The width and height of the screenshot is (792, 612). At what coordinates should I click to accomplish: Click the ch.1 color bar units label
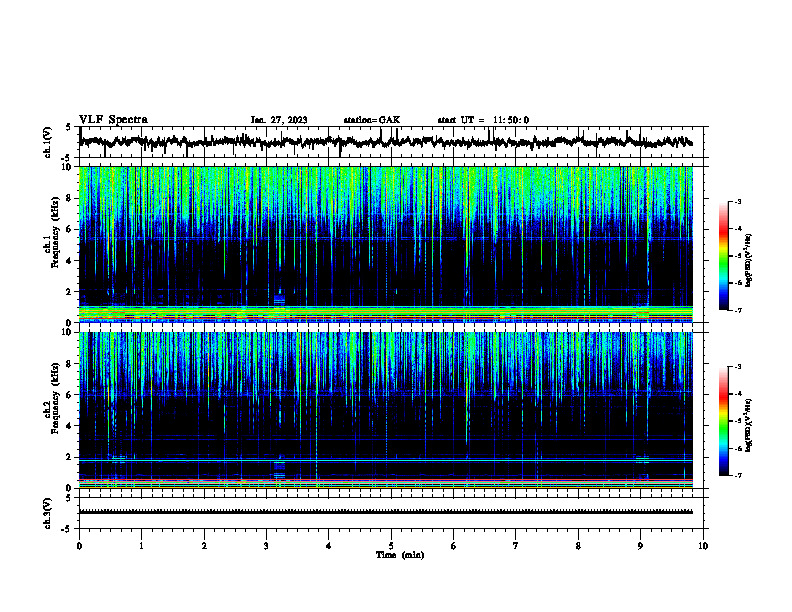pos(749,260)
